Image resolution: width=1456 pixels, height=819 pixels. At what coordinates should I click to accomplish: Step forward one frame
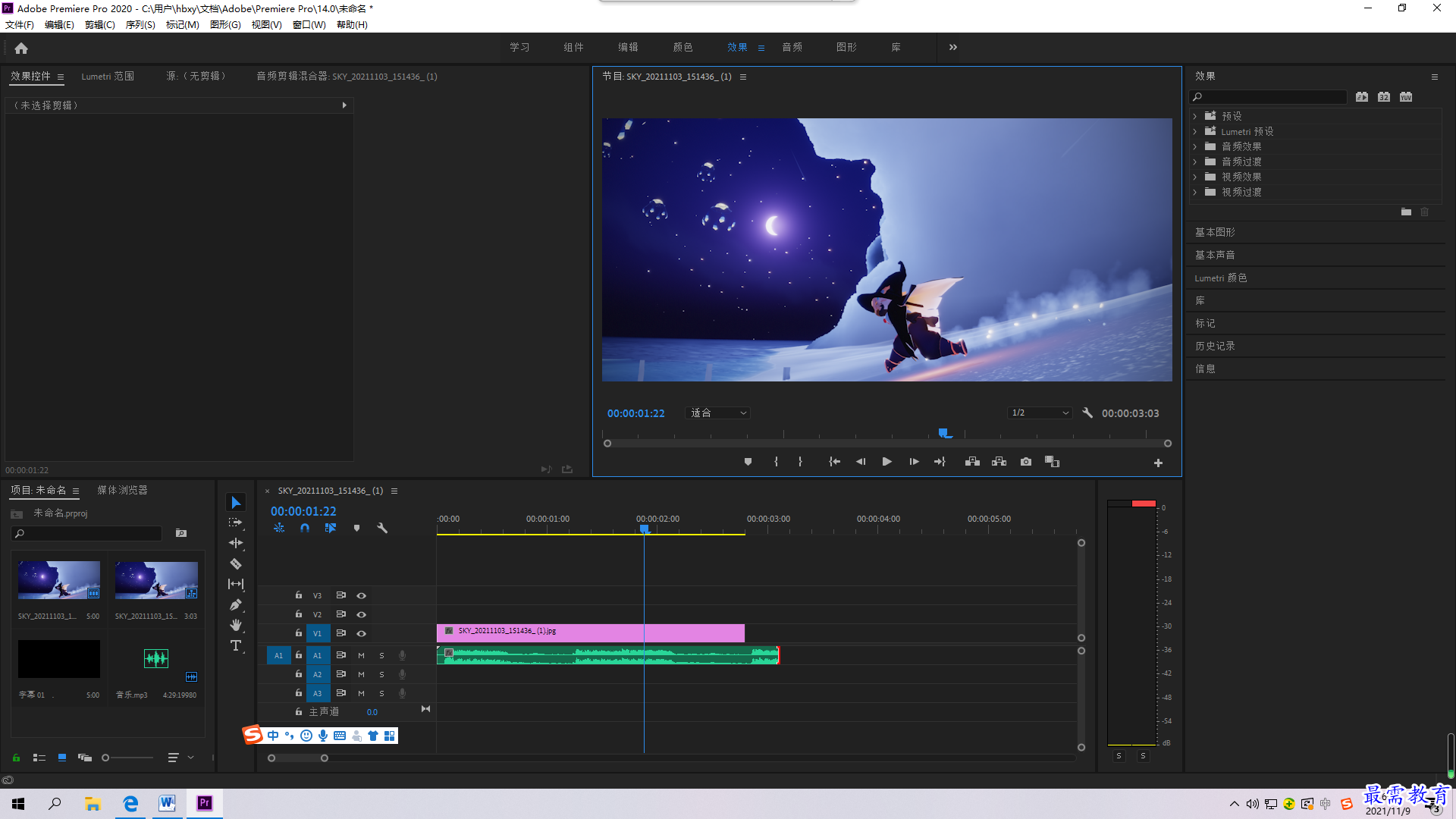915,462
